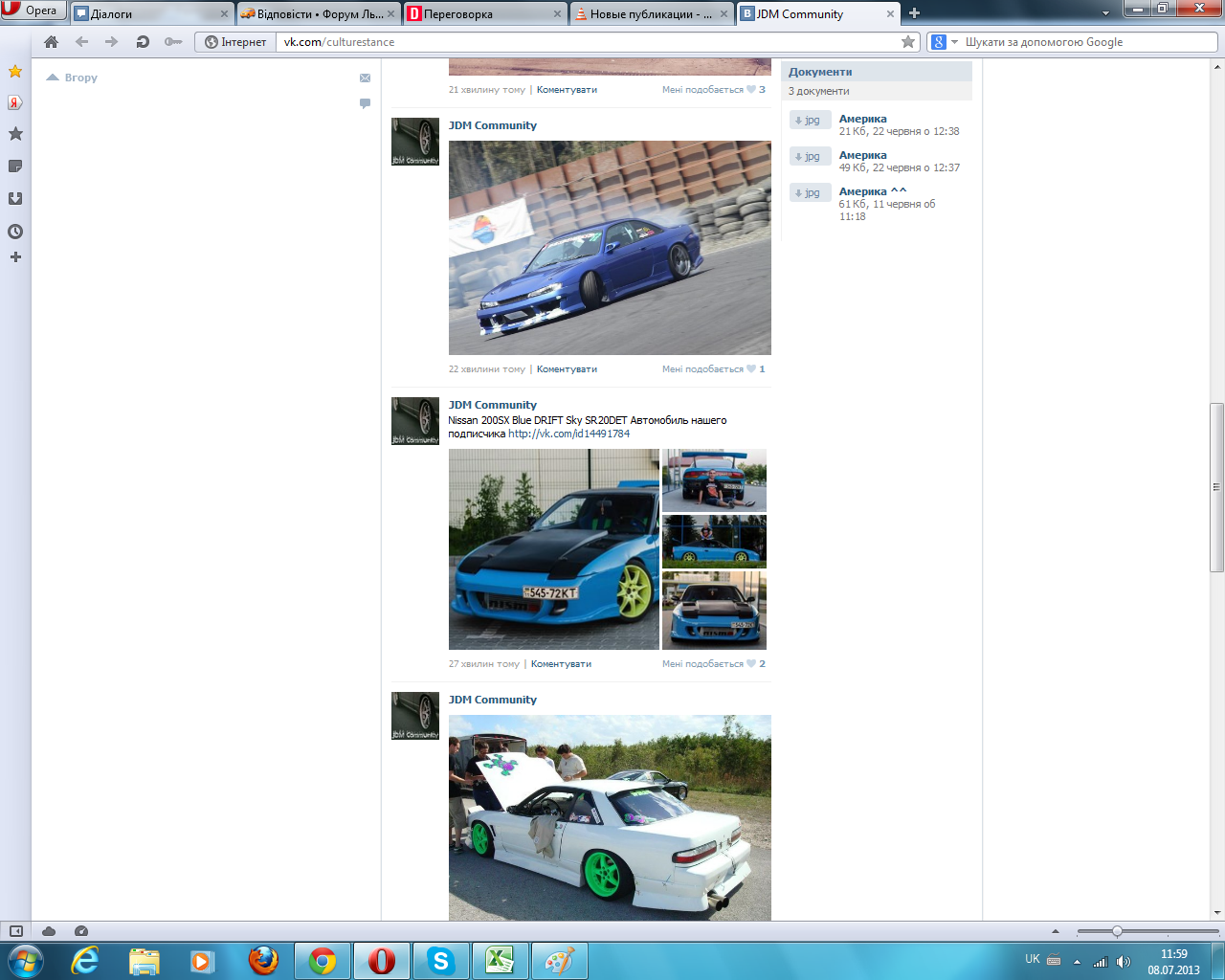Open the Downloads sidebar panel

pyautogui.click(x=15, y=199)
